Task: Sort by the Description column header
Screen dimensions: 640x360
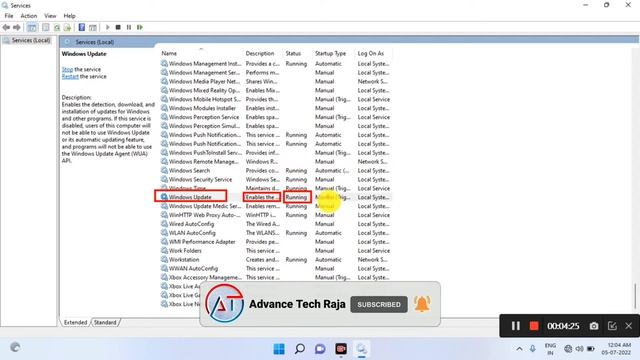Action: click(260, 53)
